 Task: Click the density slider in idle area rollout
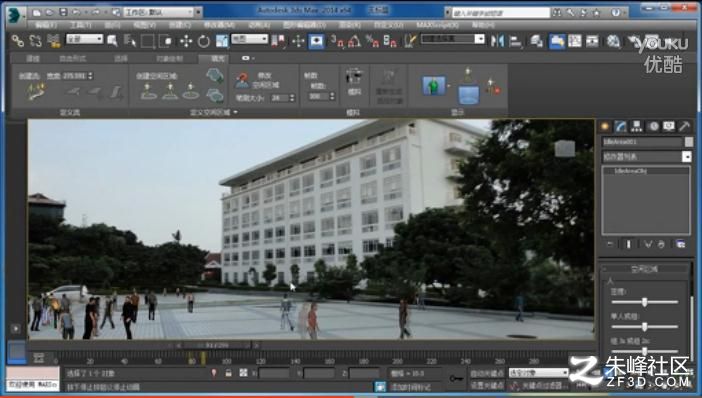(644, 302)
